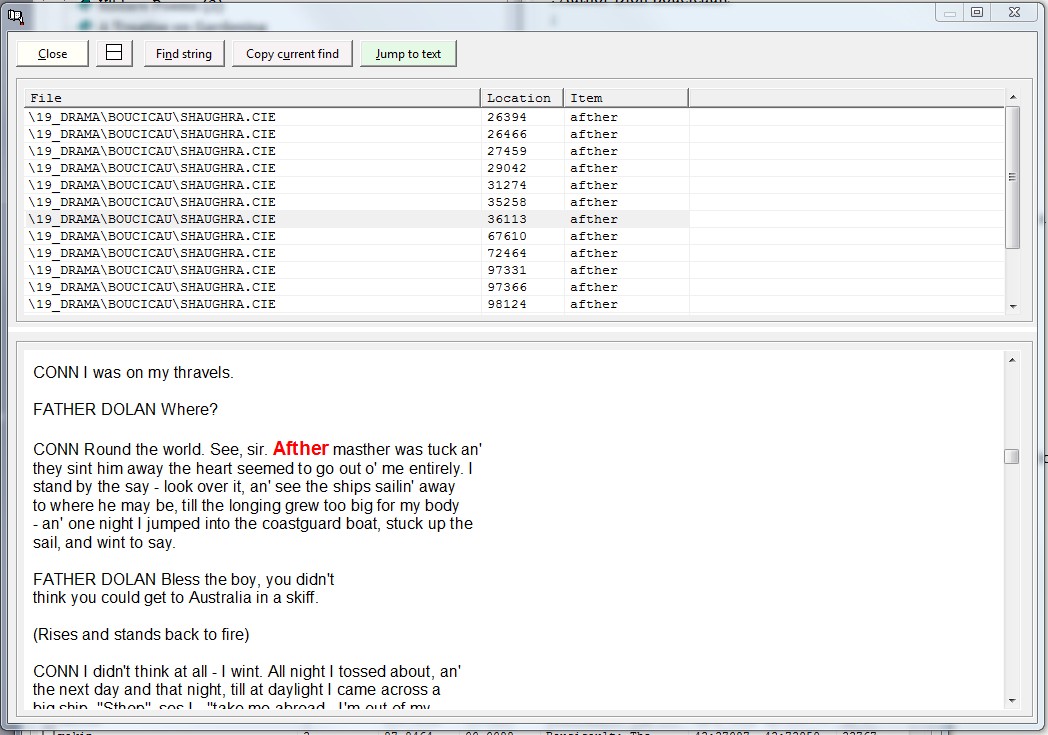Minimize the search results window
Viewport: 1048px width, 735px height.
coord(950,12)
